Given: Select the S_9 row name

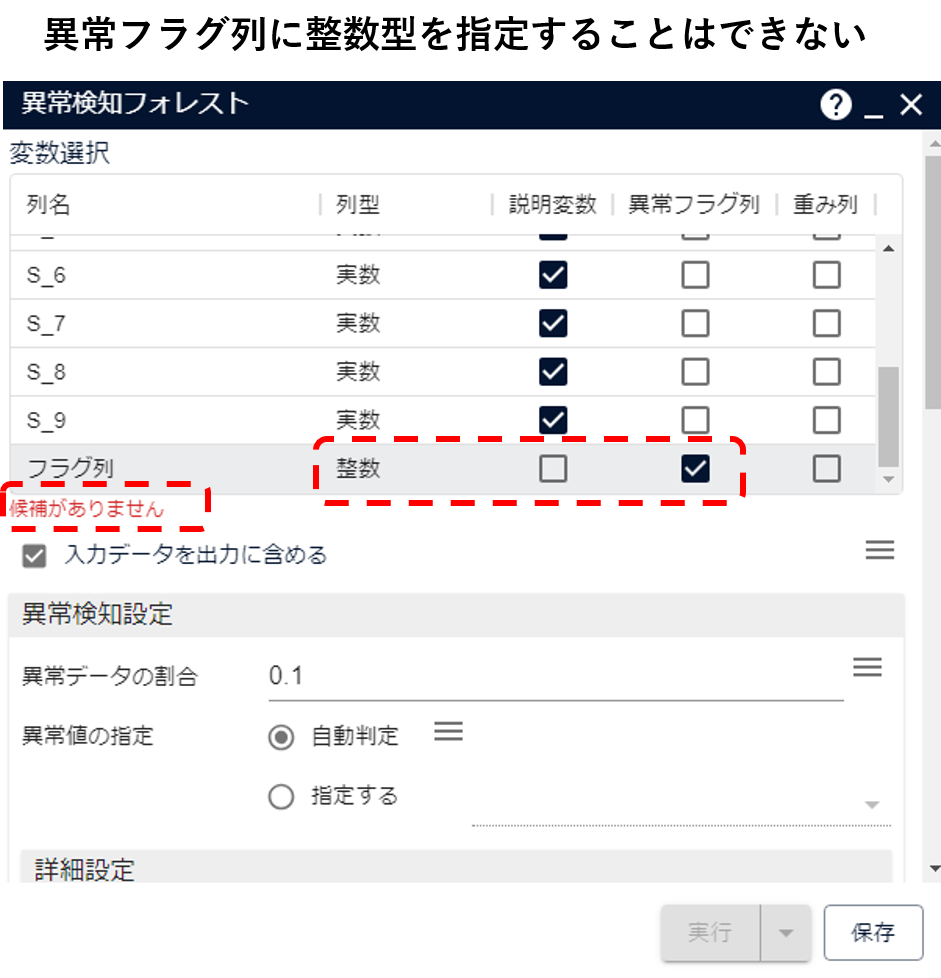Looking at the screenshot, I should [x=46, y=420].
